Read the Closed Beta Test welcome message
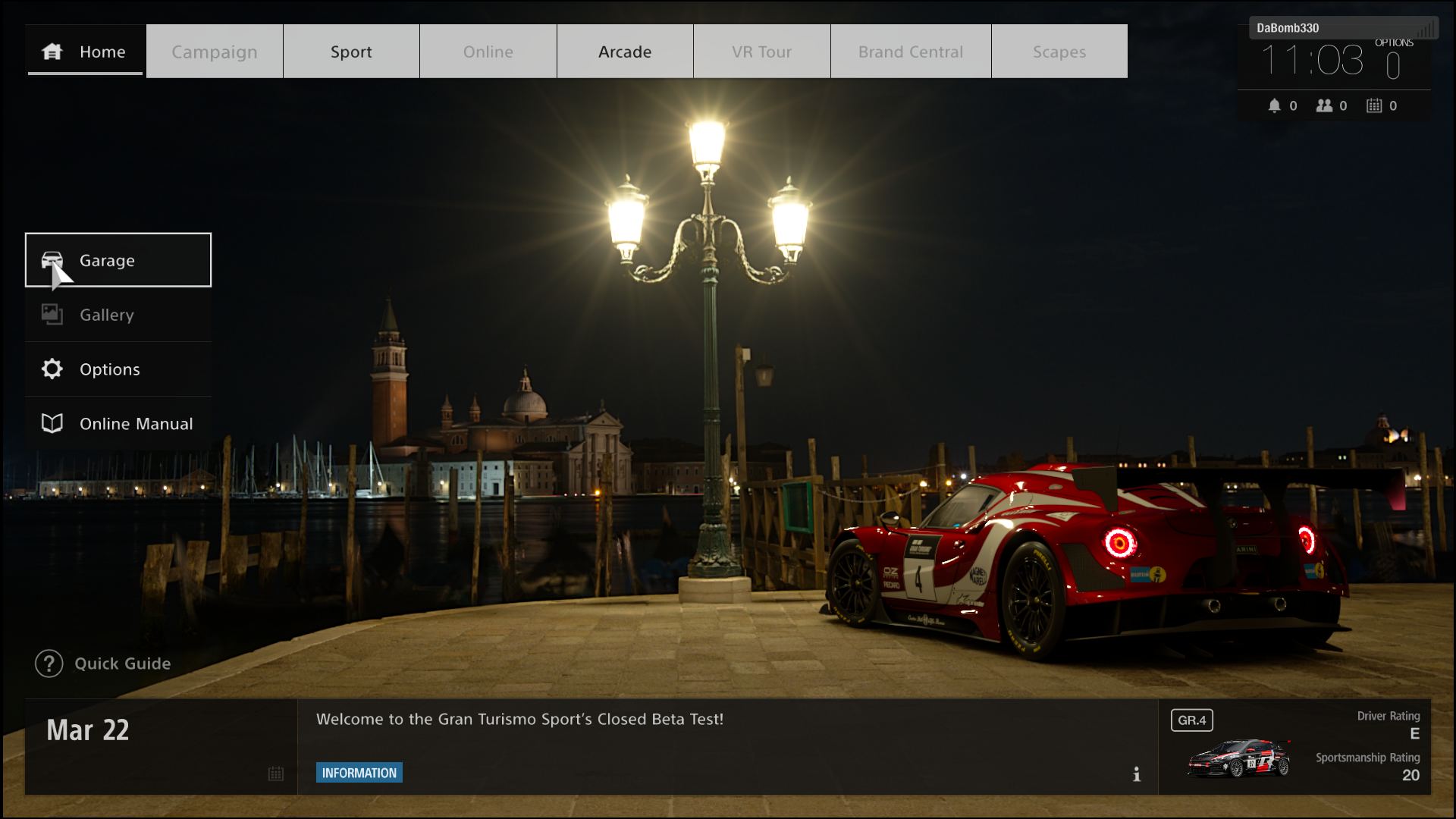1456x819 pixels. click(x=520, y=719)
